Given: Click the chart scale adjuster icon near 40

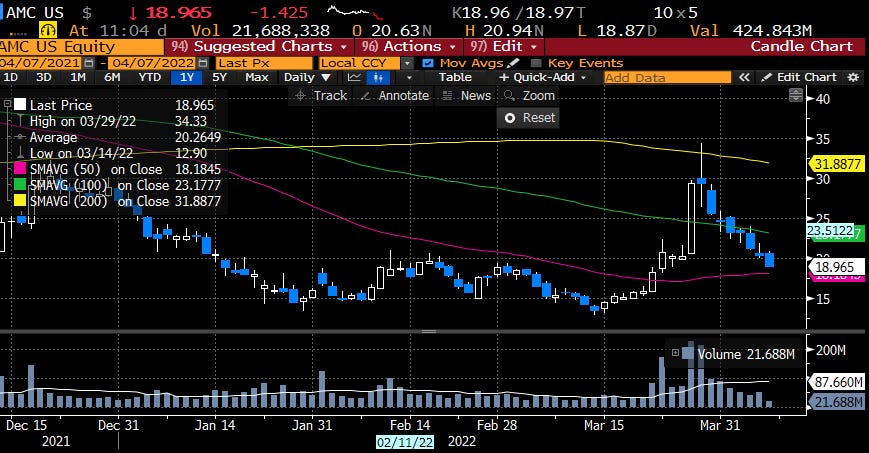Looking at the screenshot, I should pyautogui.click(x=795, y=95).
